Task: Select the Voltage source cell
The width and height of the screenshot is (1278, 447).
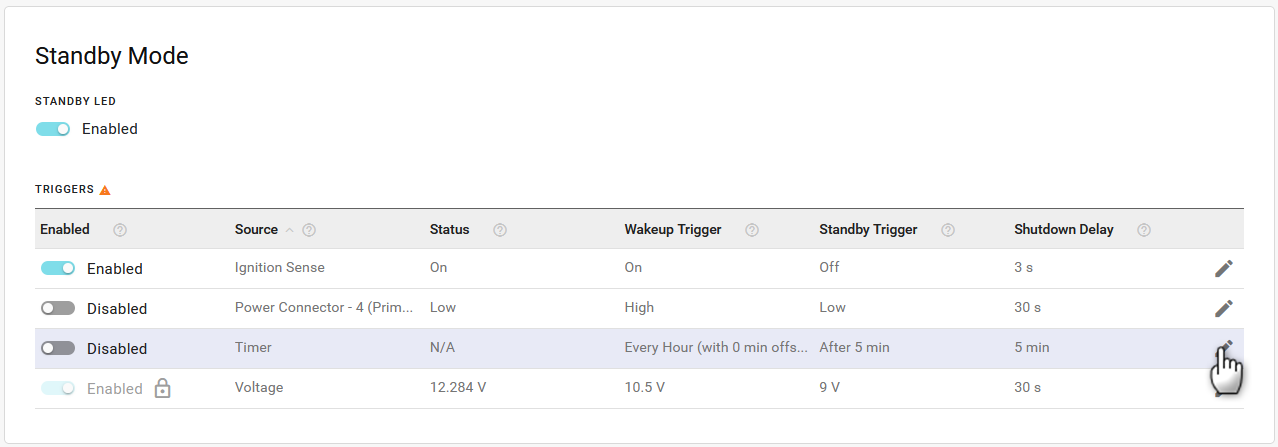Action: 259,388
